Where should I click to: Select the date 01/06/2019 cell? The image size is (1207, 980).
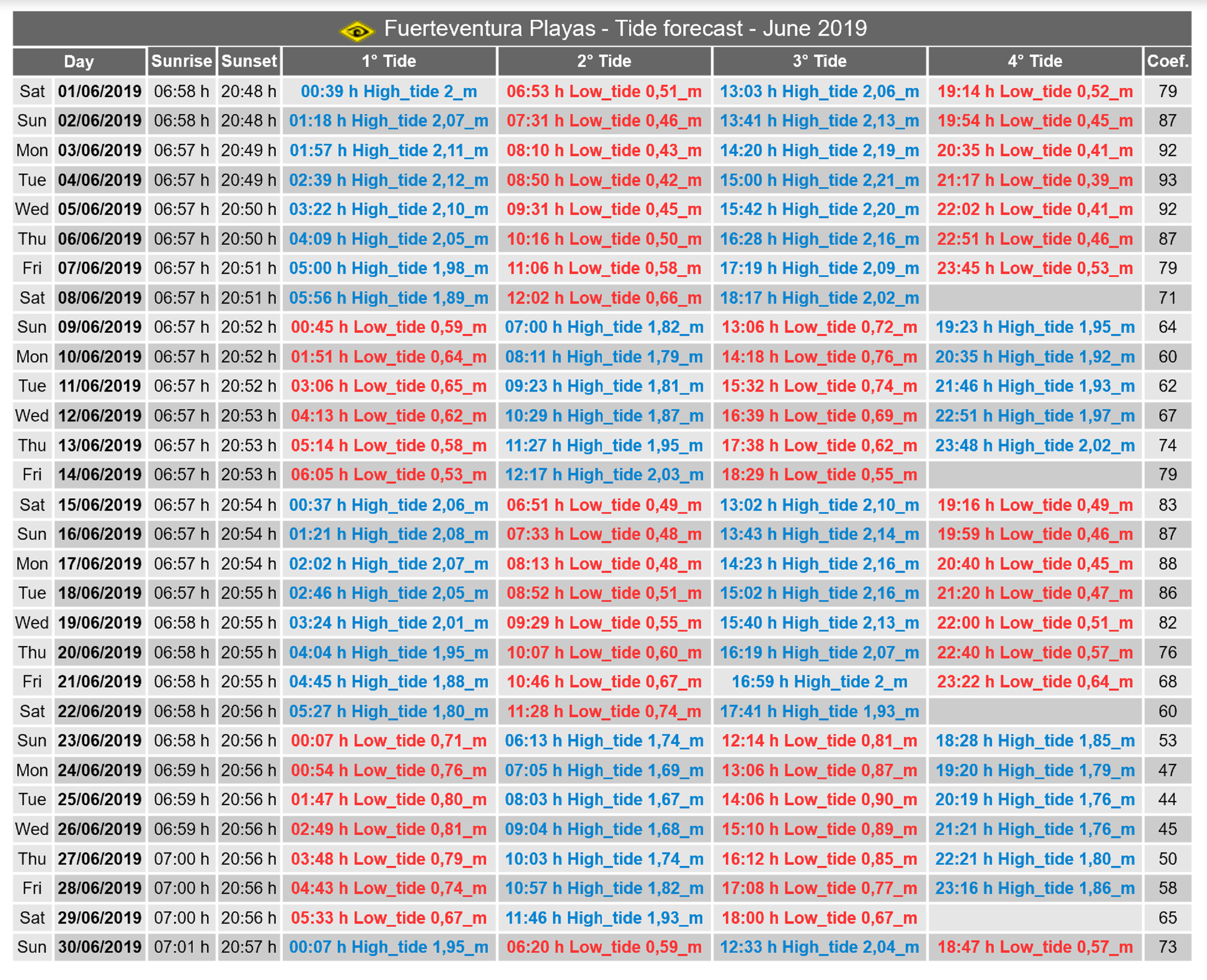(100, 91)
